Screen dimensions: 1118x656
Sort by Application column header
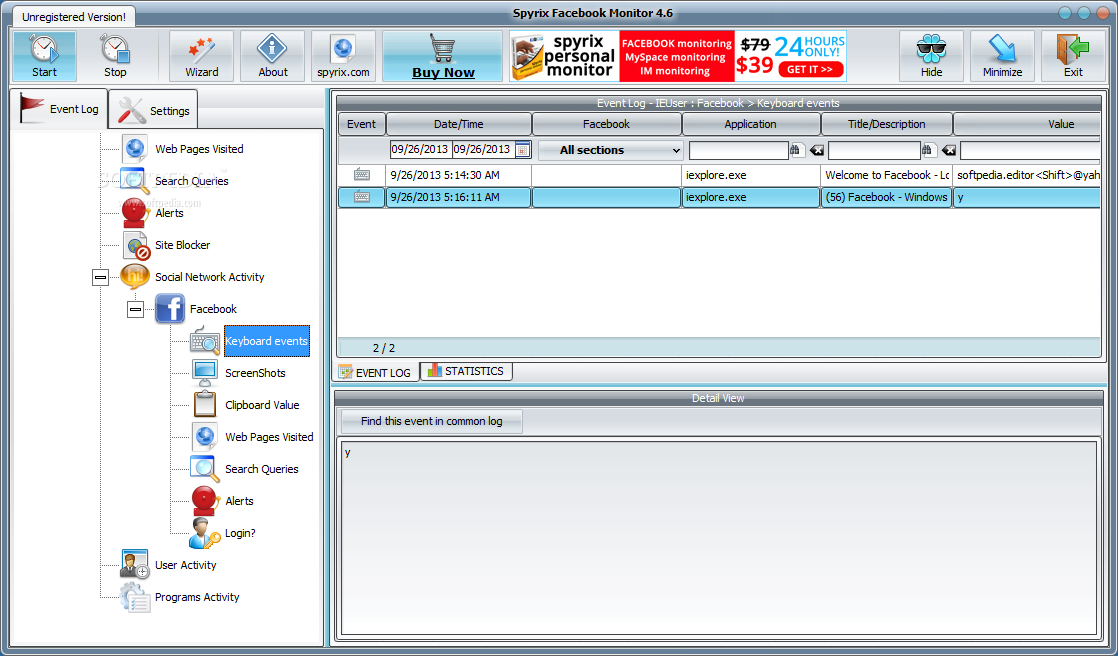click(751, 124)
